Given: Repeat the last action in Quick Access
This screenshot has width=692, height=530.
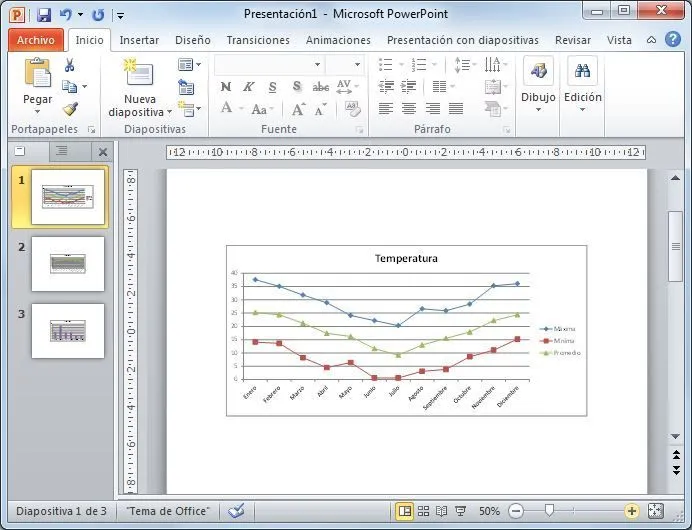Looking at the screenshot, I should point(98,15).
